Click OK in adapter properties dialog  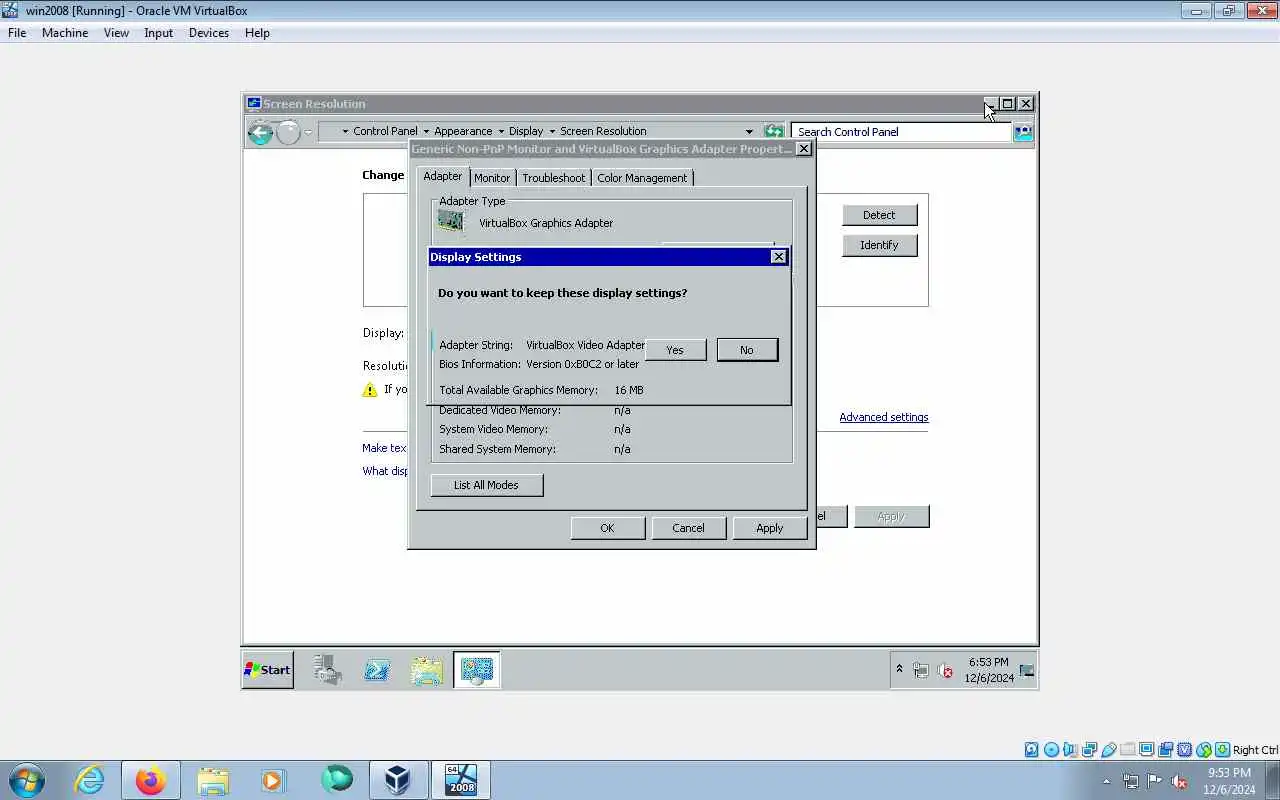pos(607,528)
